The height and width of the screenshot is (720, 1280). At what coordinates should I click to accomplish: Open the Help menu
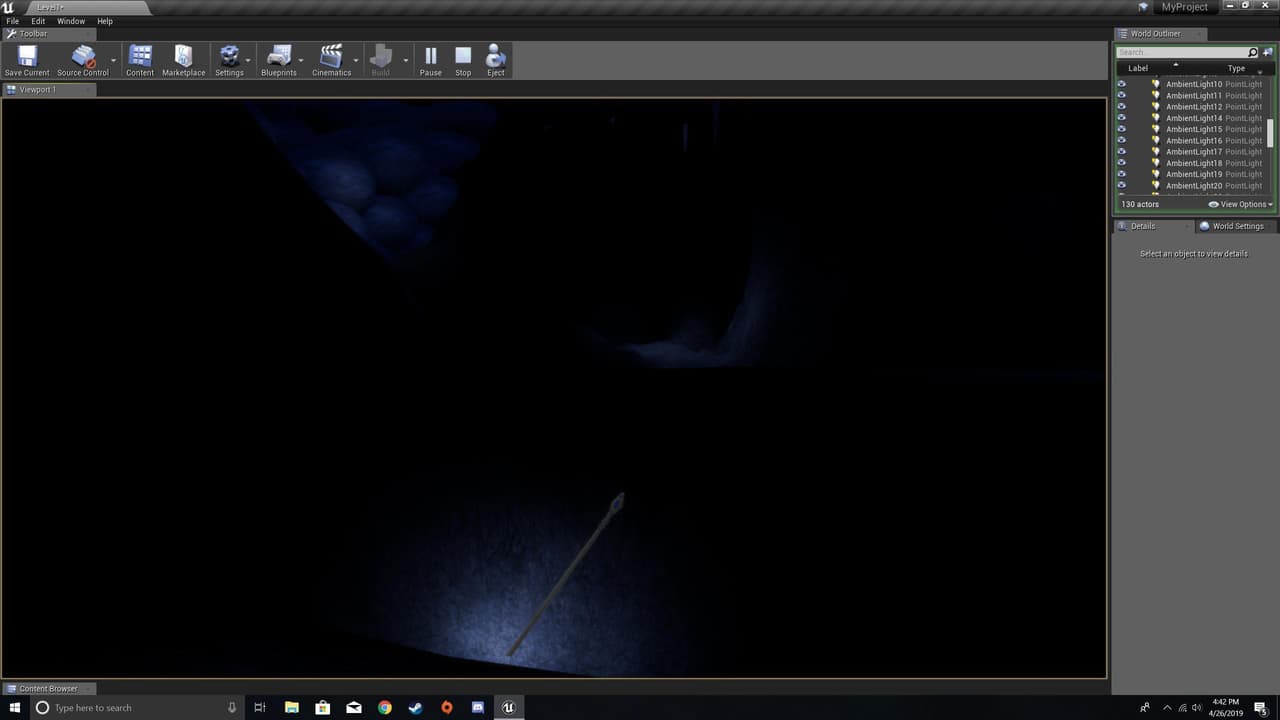point(105,21)
